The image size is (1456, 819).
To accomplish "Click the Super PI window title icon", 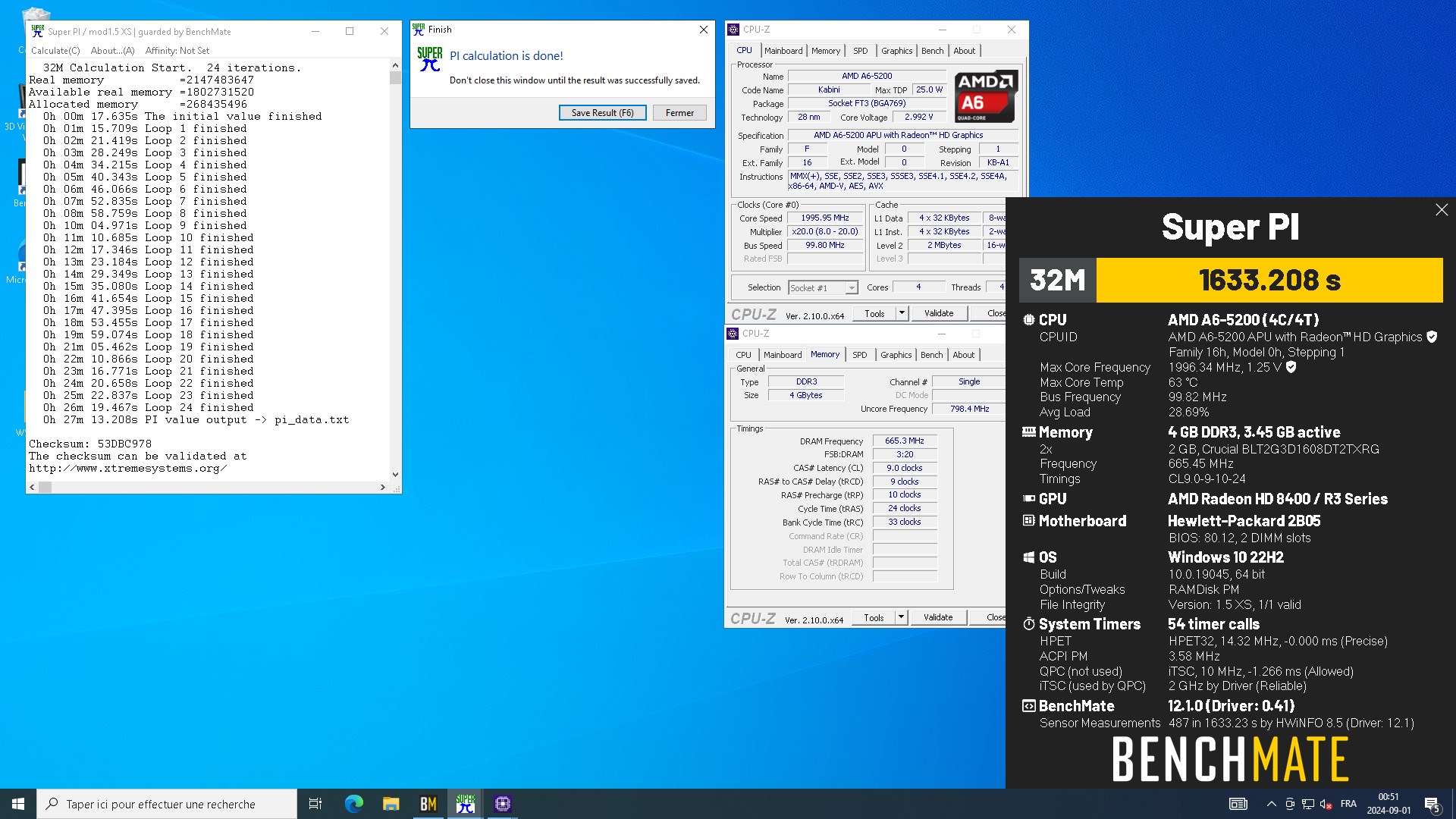I will click(37, 31).
